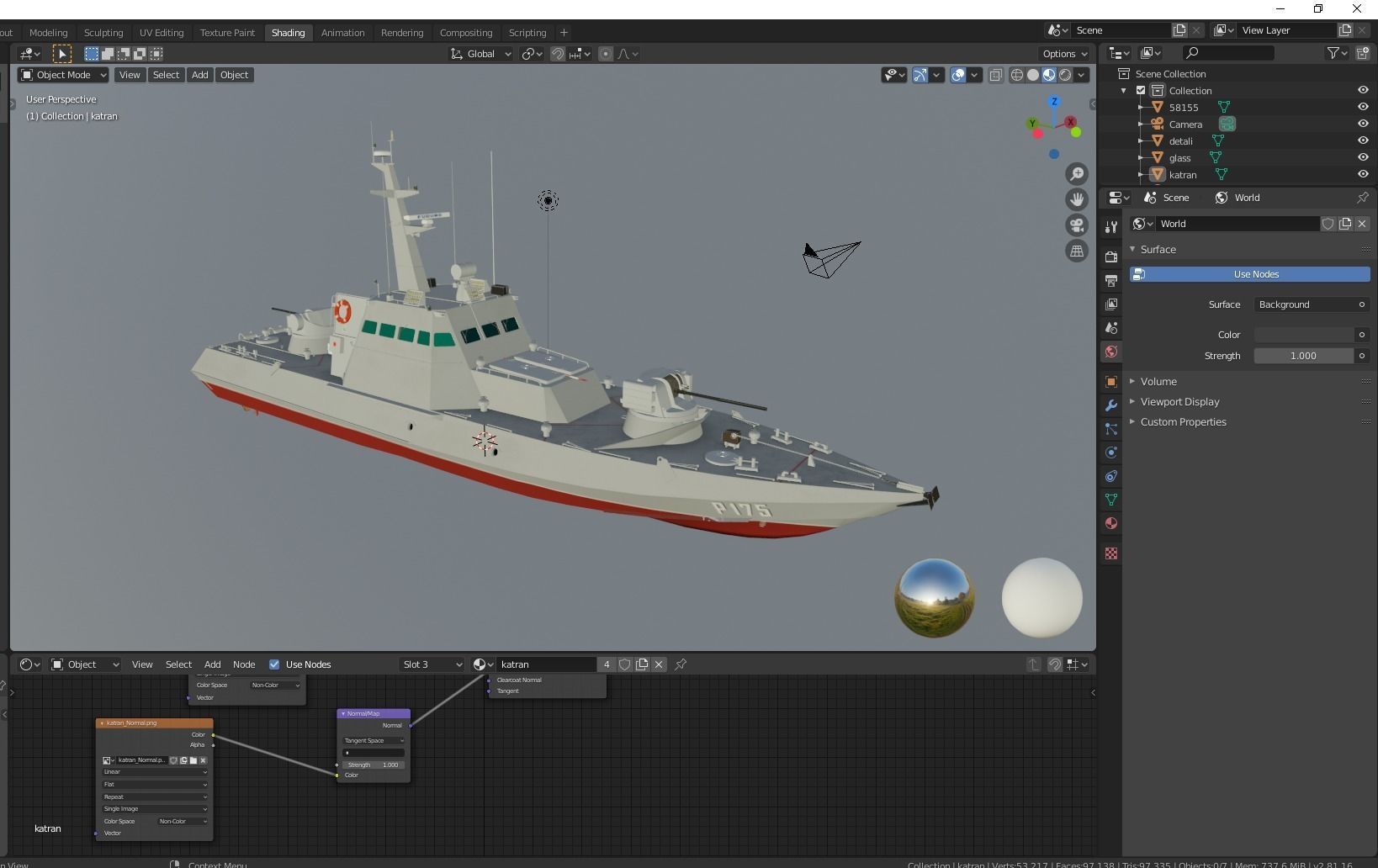Pin the properties editor context

click(x=1362, y=198)
